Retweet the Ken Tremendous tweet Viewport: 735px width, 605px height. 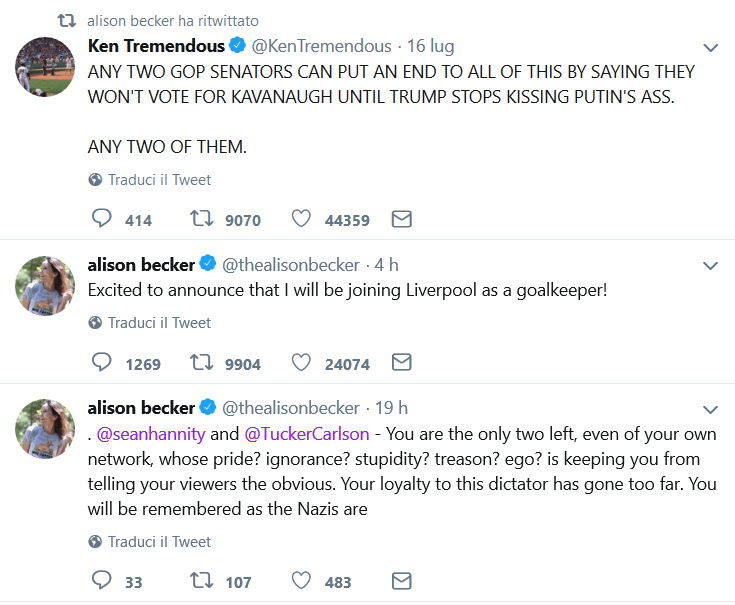click(x=200, y=219)
